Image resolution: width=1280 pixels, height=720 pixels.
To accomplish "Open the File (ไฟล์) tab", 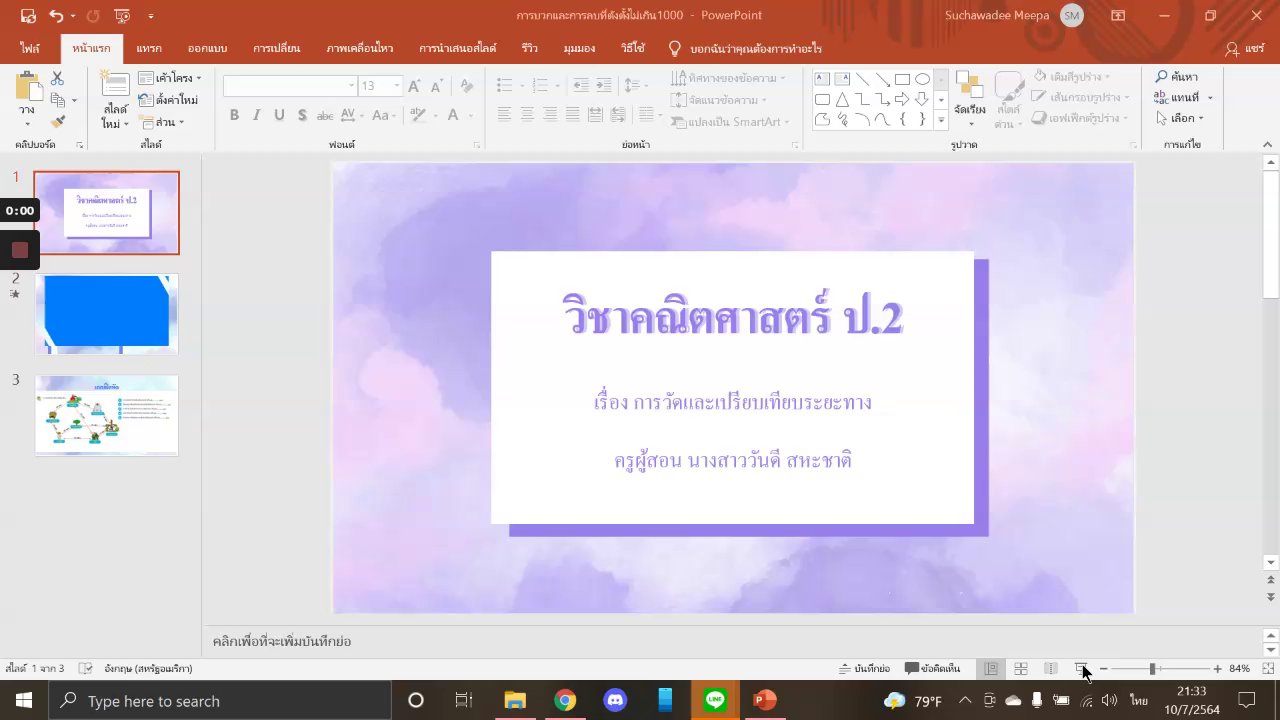I will tap(30, 48).
